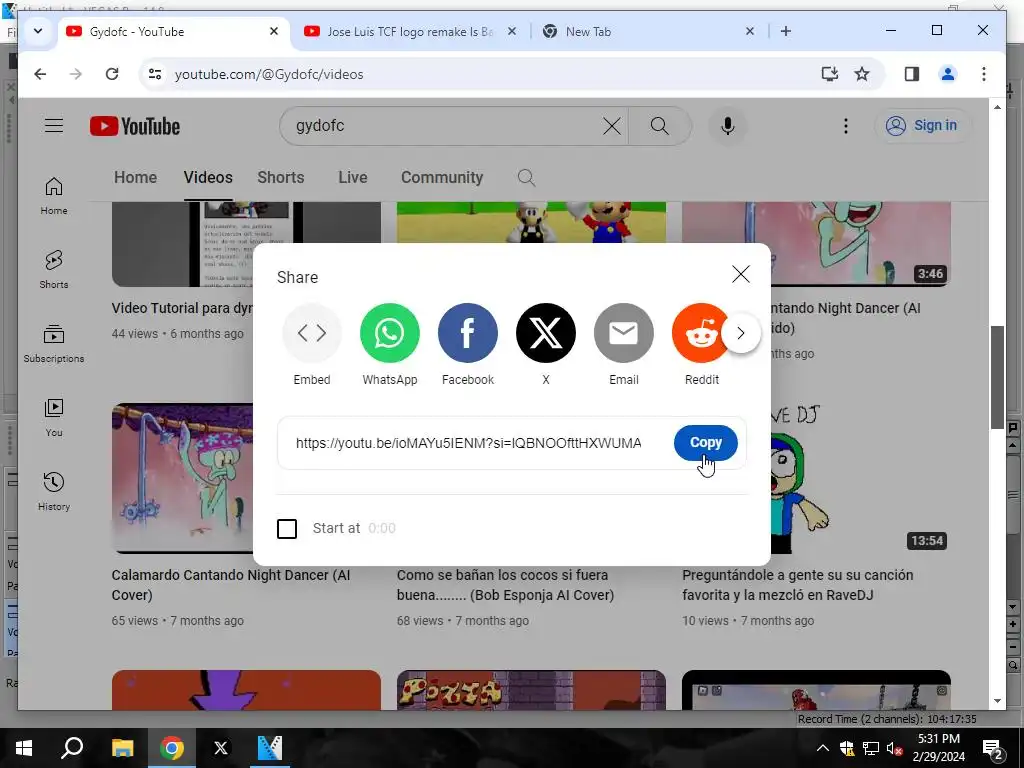
Task: Go to the YouTube logo home
Action: click(x=135, y=126)
